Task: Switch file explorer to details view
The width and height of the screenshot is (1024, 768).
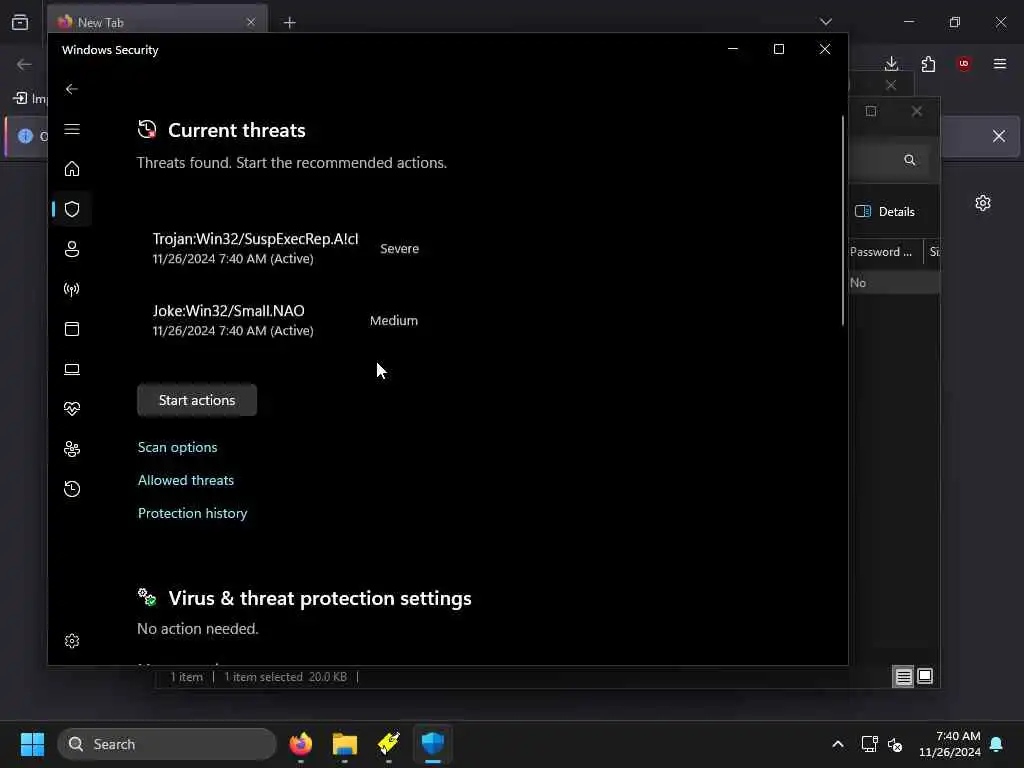Action: [903, 677]
